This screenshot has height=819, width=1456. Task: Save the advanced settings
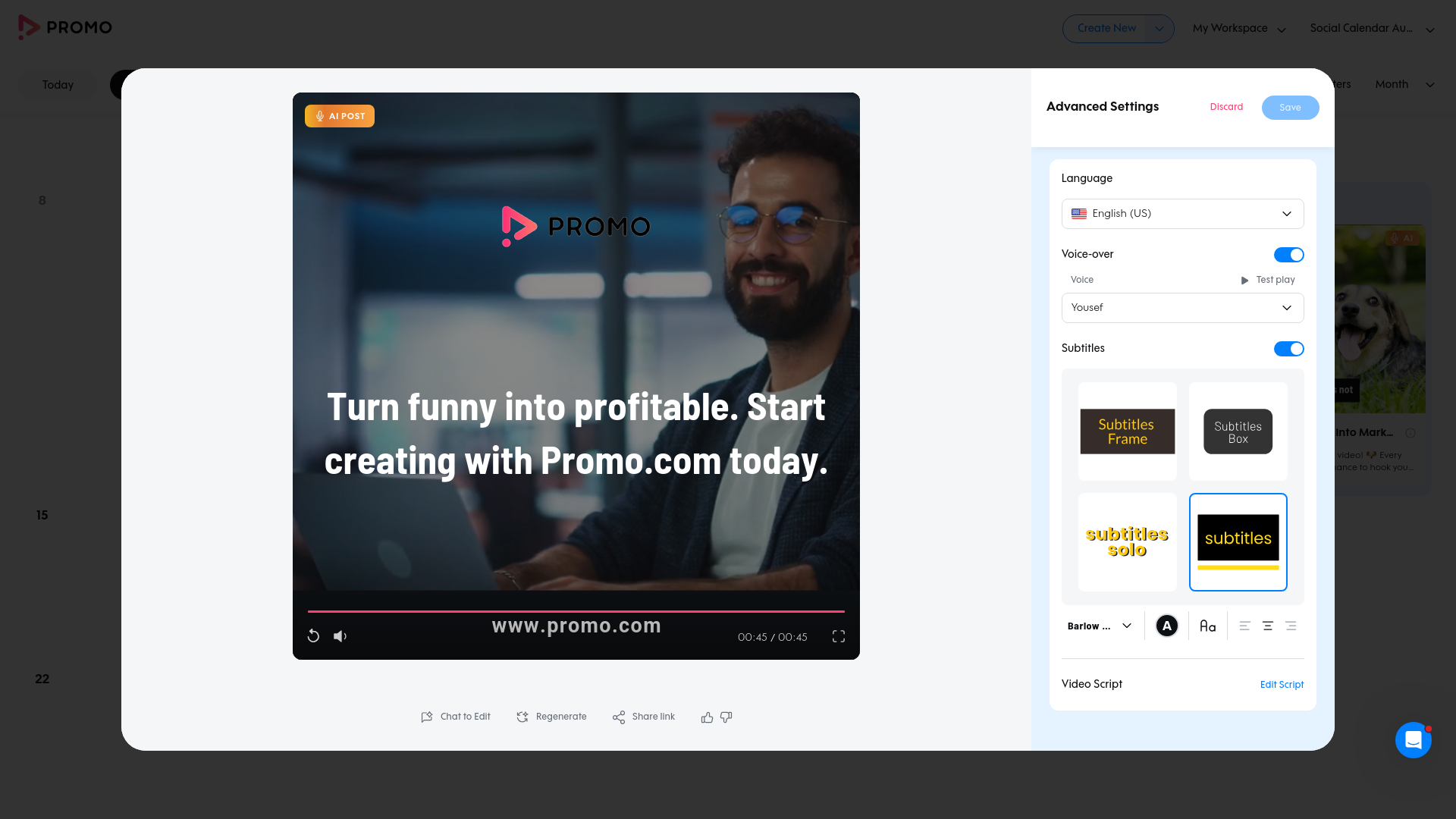pos(1290,108)
